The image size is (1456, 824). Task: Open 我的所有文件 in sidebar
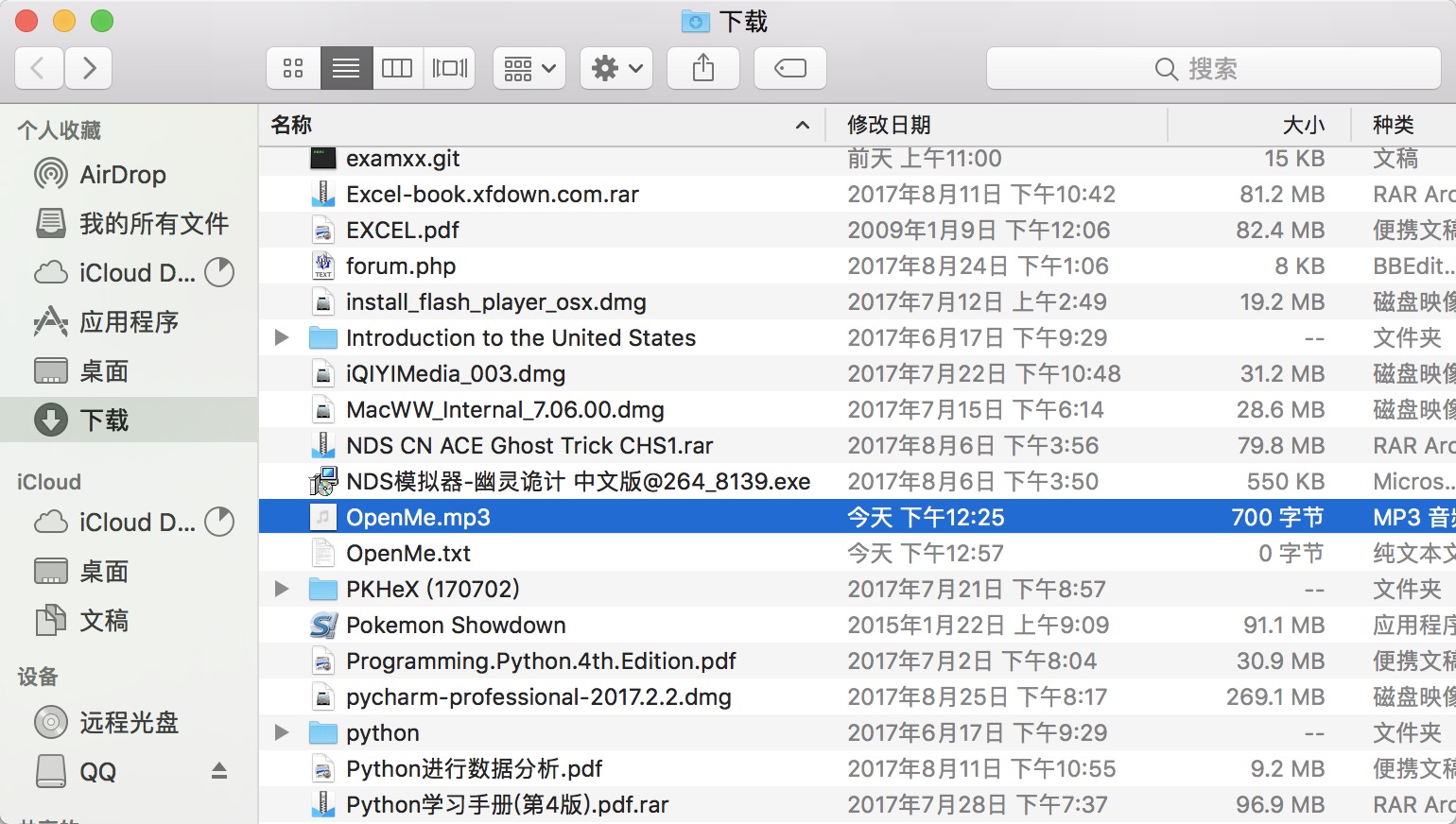pyautogui.click(x=153, y=224)
